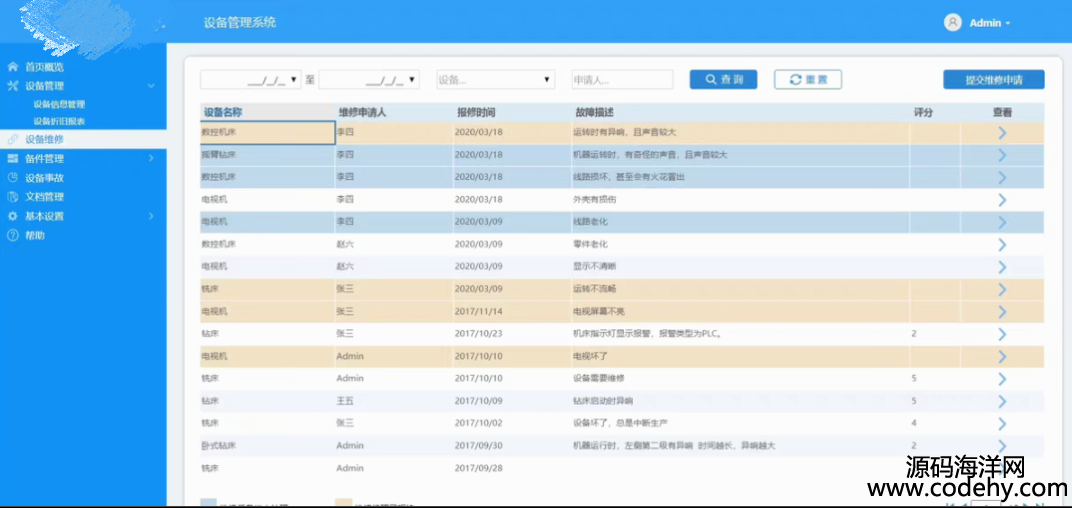The image size is (1072, 508).
Task: Click the device cell 摇臂钻床
Action: (x=219, y=155)
